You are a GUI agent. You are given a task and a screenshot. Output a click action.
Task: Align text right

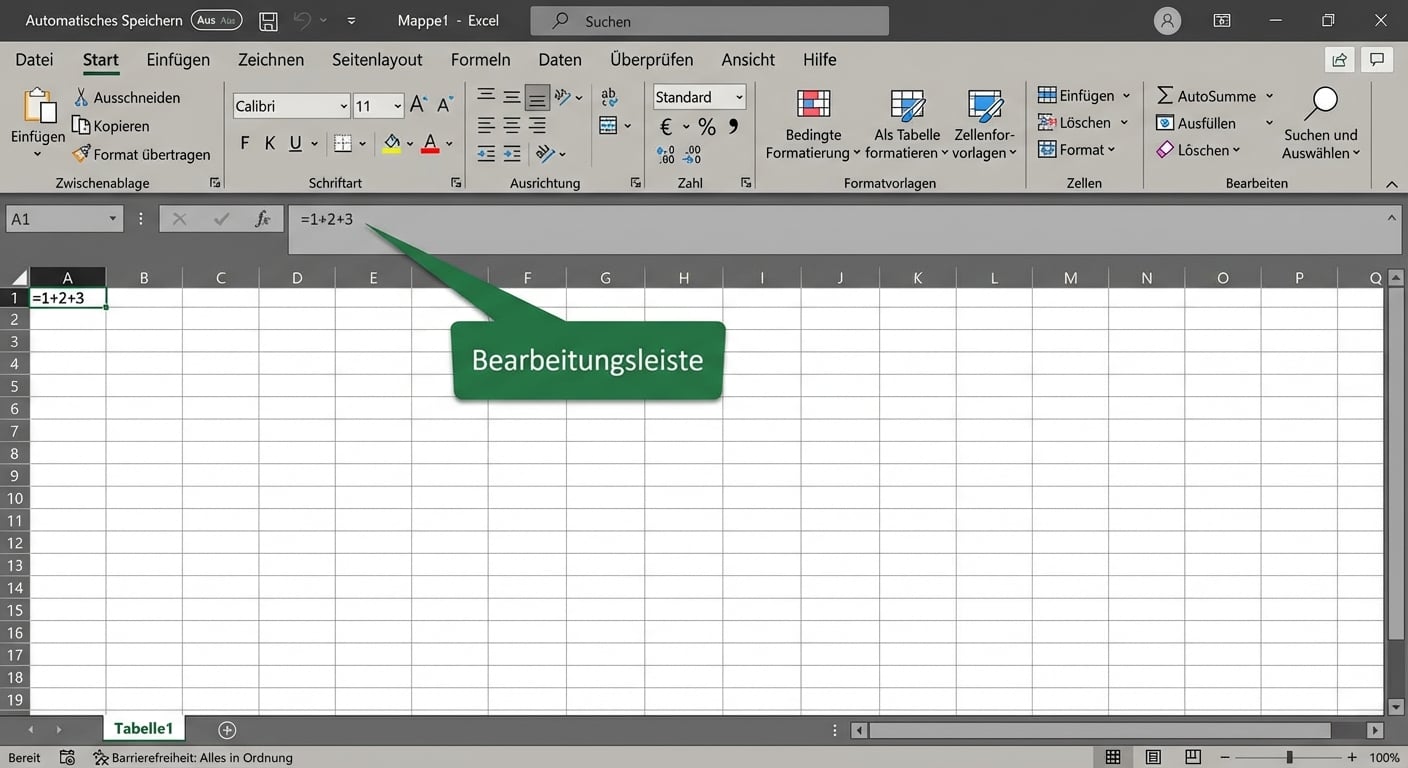click(x=537, y=125)
